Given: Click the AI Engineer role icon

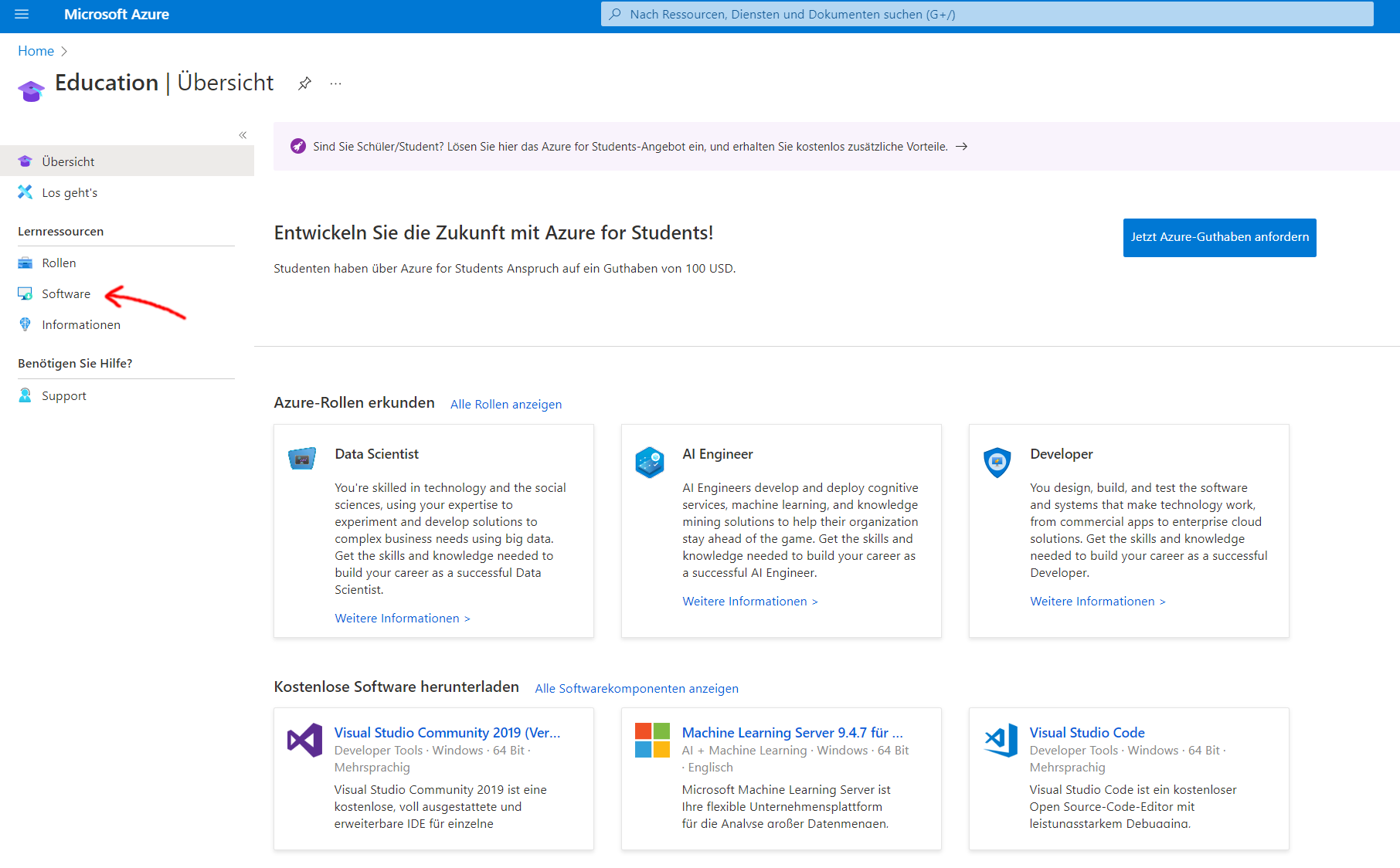Looking at the screenshot, I should 650,462.
